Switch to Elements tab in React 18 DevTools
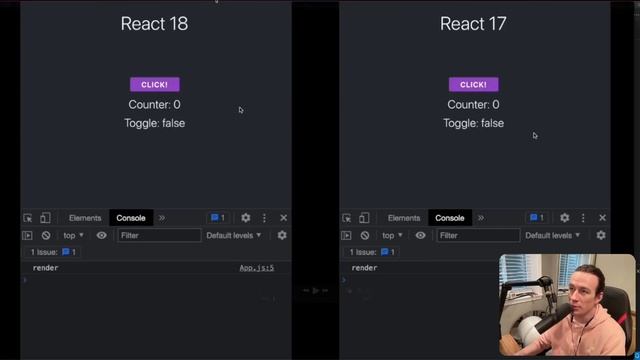640x360 pixels. (85, 218)
